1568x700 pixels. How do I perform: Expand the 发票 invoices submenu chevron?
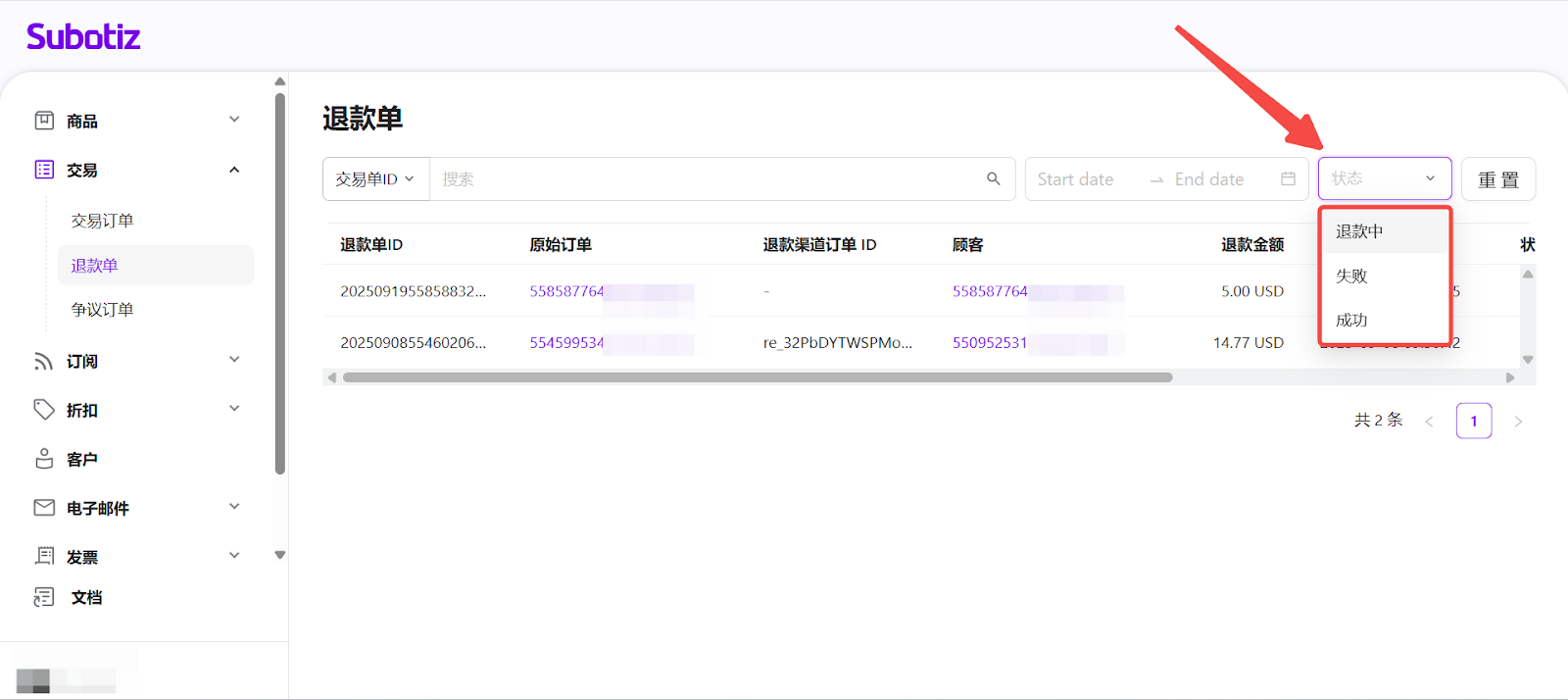[x=234, y=556]
